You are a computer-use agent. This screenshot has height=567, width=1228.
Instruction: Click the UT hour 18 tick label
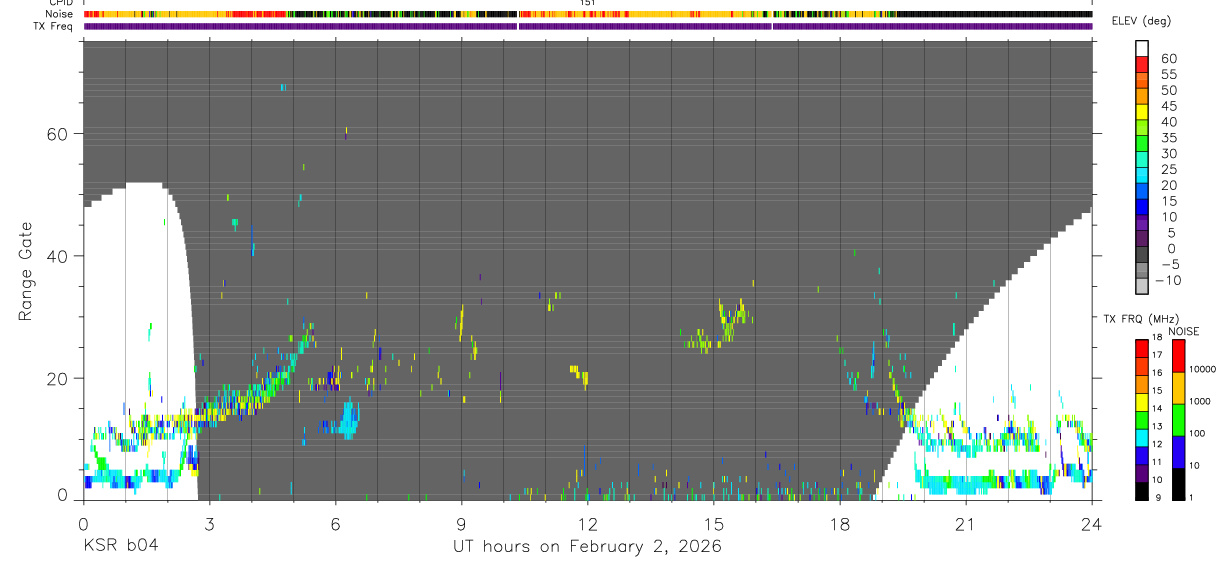point(840,523)
